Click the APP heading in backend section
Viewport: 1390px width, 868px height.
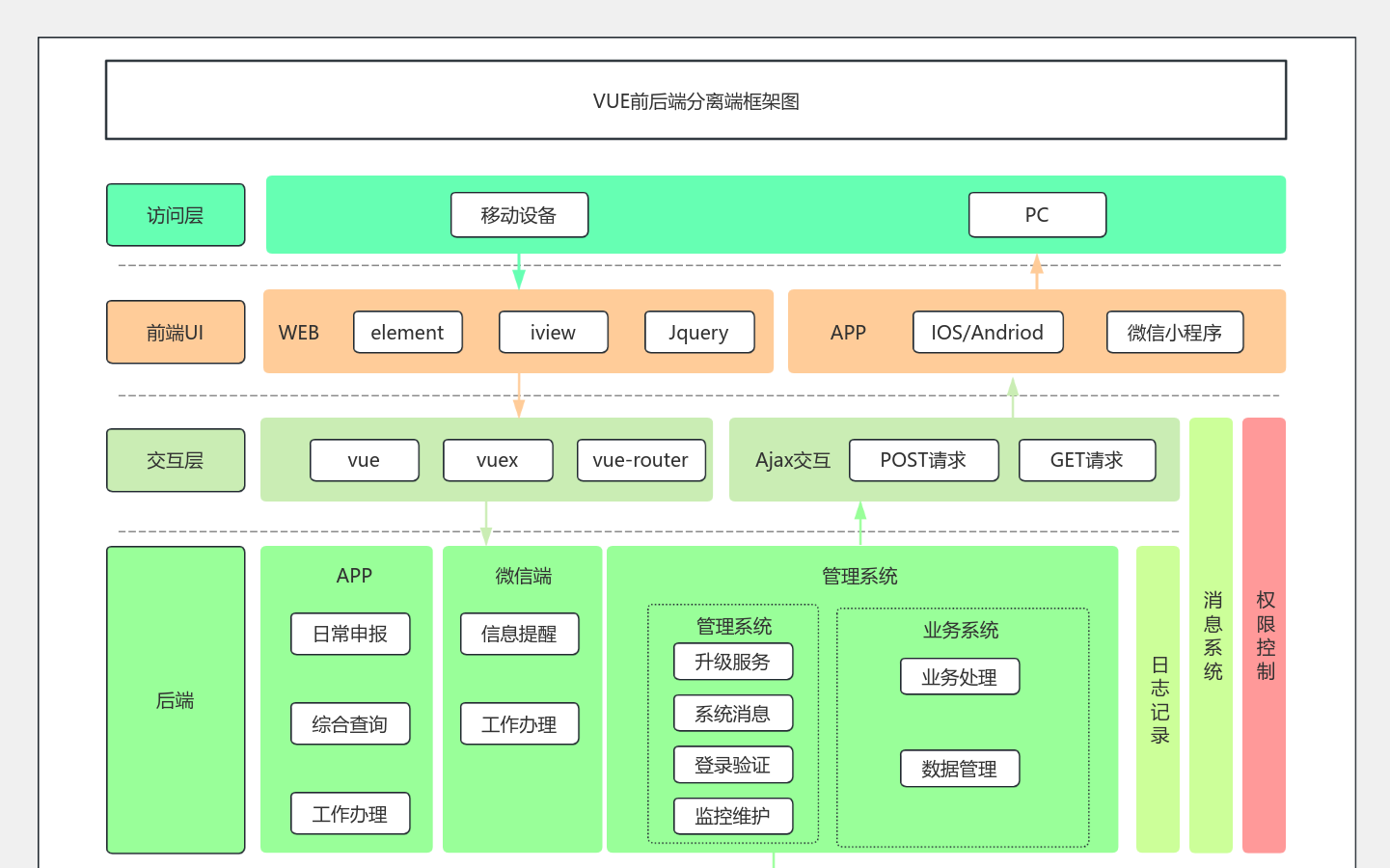click(354, 576)
